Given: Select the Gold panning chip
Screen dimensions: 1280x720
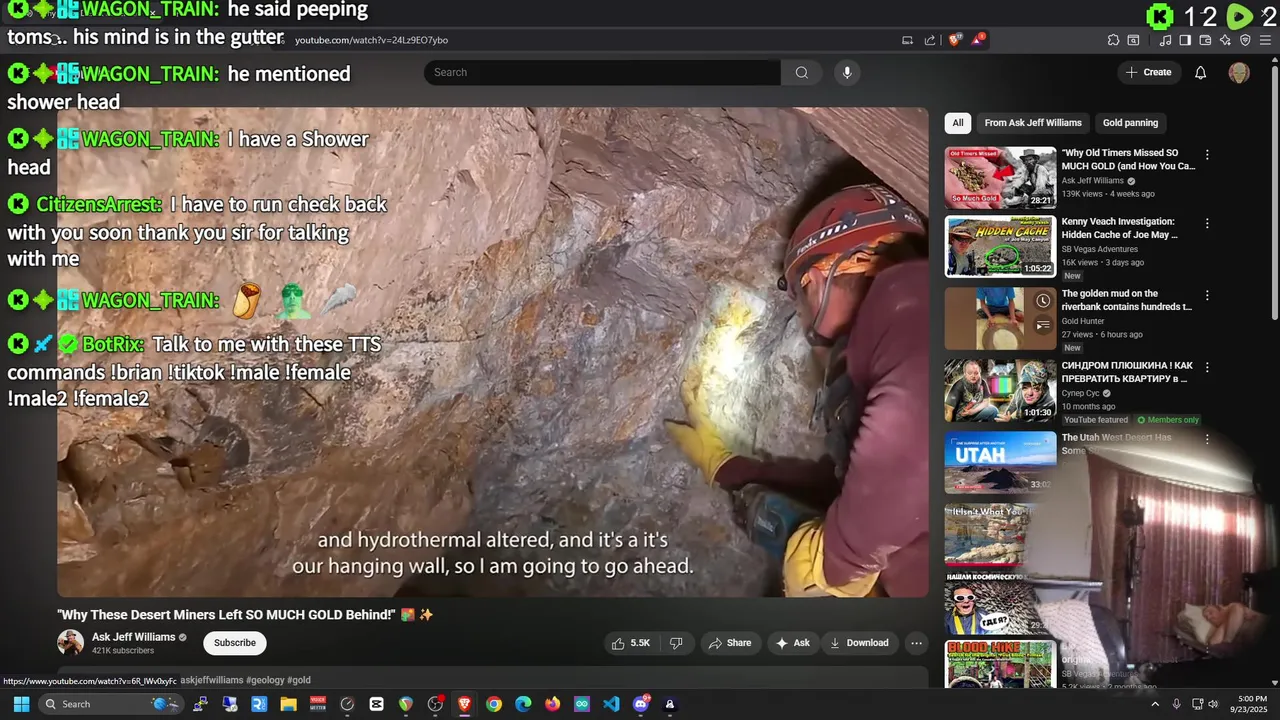Looking at the screenshot, I should (x=1130, y=123).
